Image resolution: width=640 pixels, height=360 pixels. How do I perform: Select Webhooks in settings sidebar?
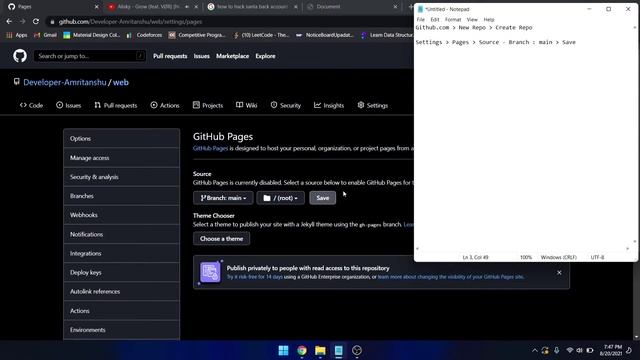point(121,215)
